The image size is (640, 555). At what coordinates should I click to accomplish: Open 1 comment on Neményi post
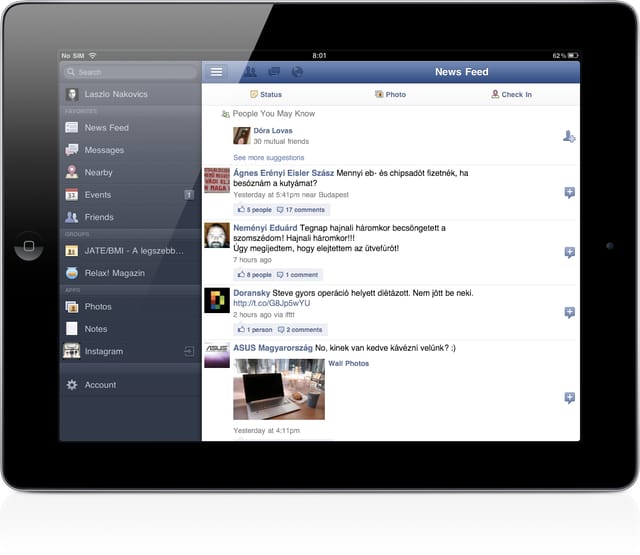(297, 275)
